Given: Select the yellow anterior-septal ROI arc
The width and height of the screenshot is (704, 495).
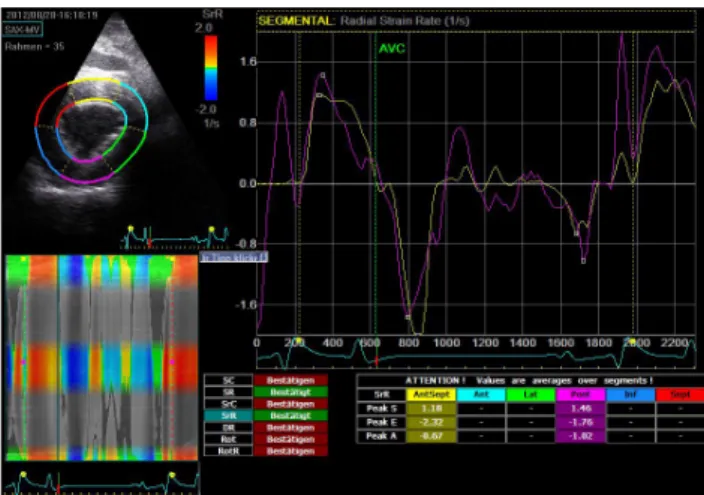Looking at the screenshot, I should [x=95, y=81].
